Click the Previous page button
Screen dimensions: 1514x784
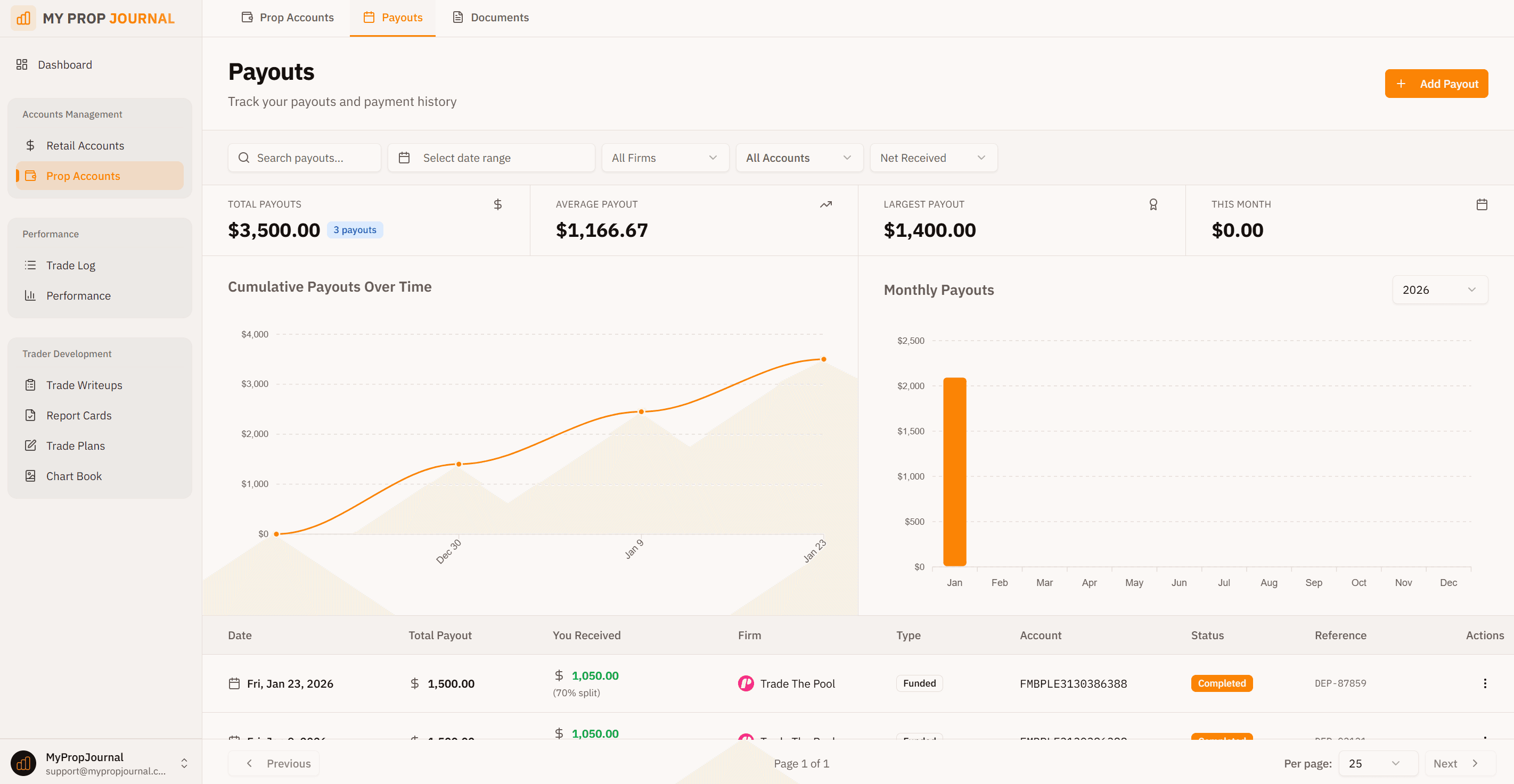pyautogui.click(x=274, y=763)
